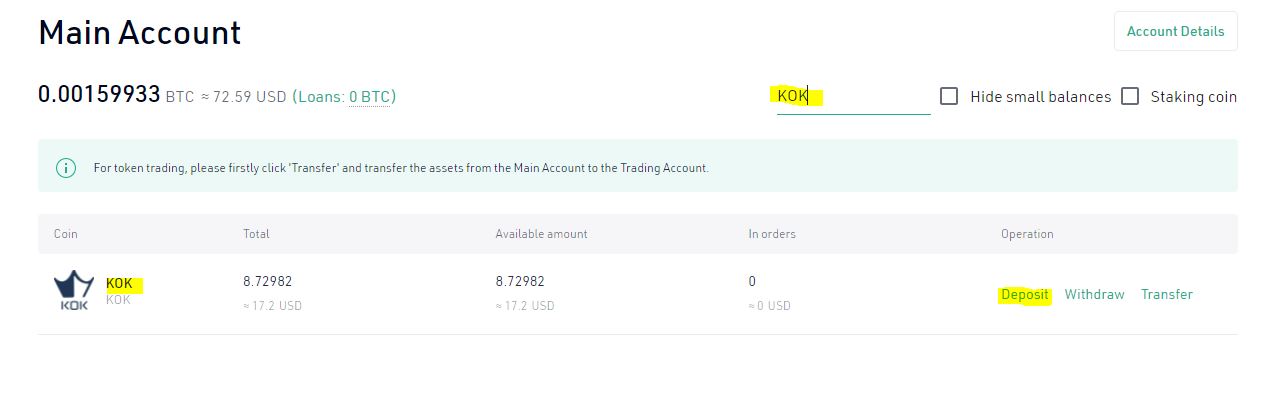Transfer KOK to the Trading Account
This screenshot has height=412, width=1273.
pyautogui.click(x=1166, y=295)
